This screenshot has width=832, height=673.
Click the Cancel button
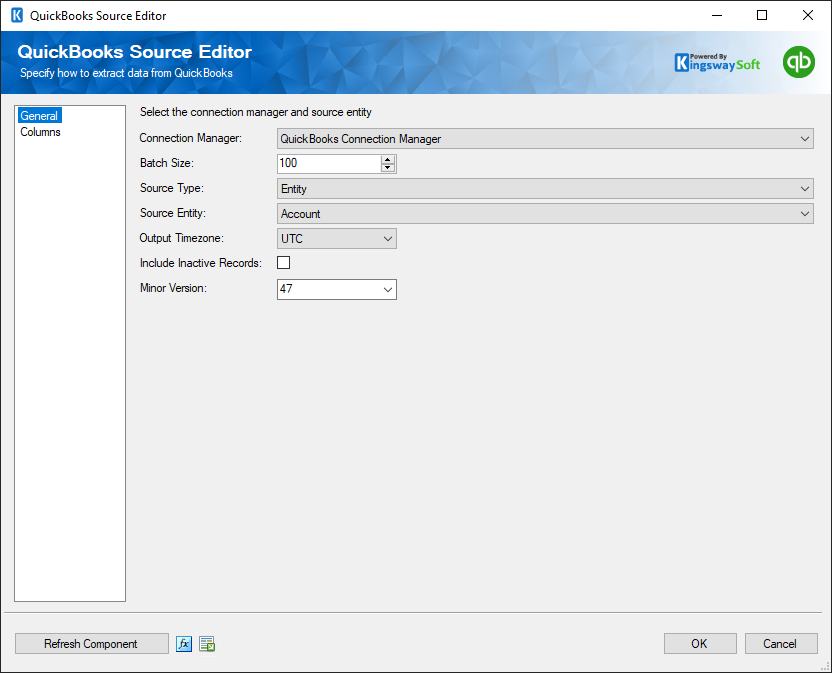[781, 644]
